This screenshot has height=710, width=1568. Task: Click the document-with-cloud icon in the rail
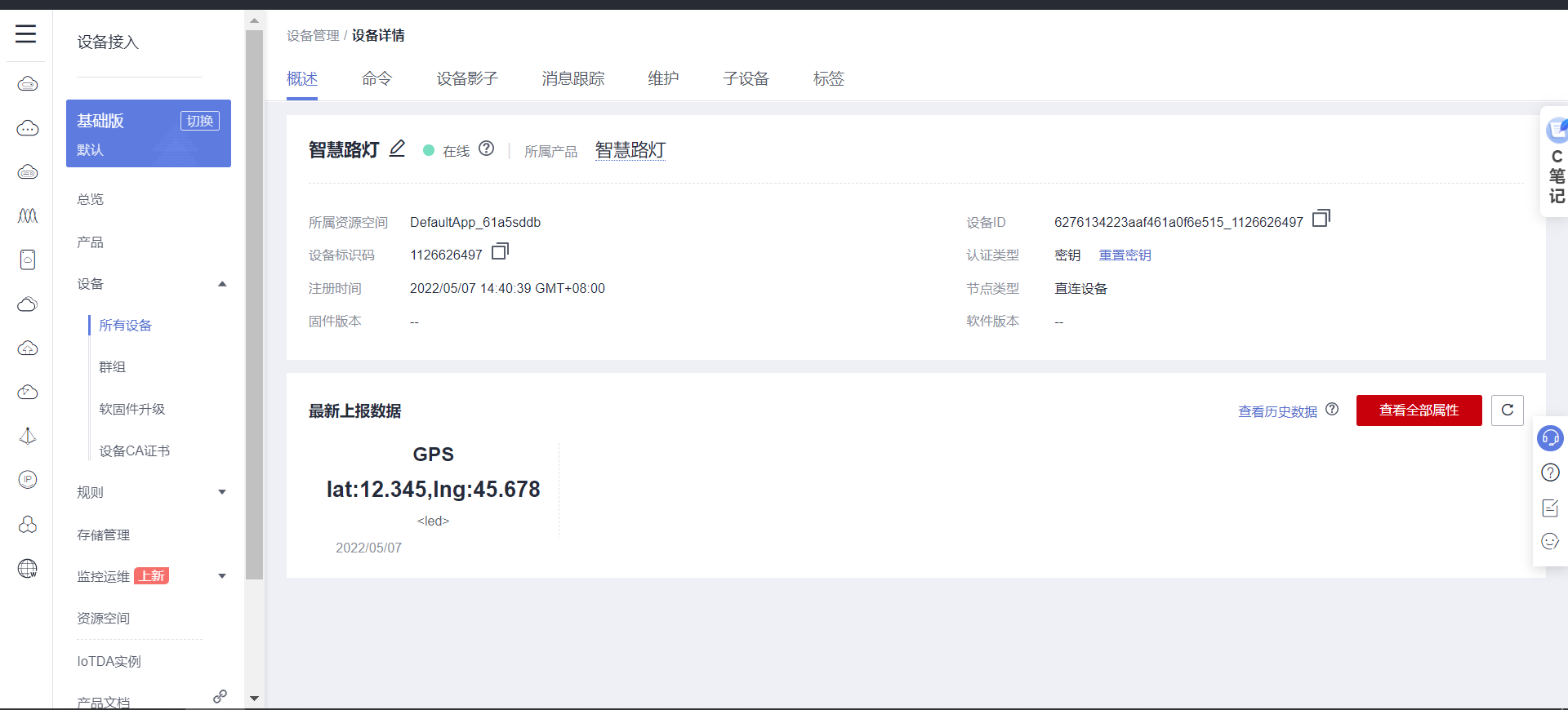28,260
